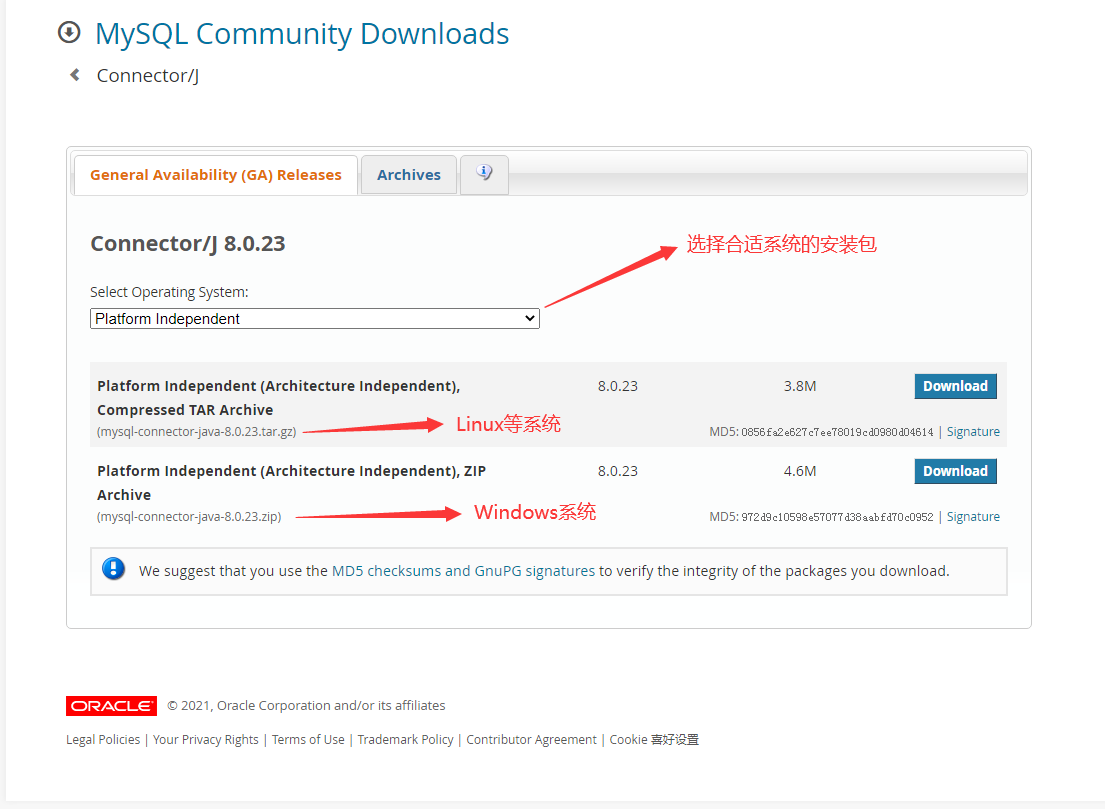Click version 8.0.23 in the TAR Archive row

pyautogui.click(x=617, y=386)
